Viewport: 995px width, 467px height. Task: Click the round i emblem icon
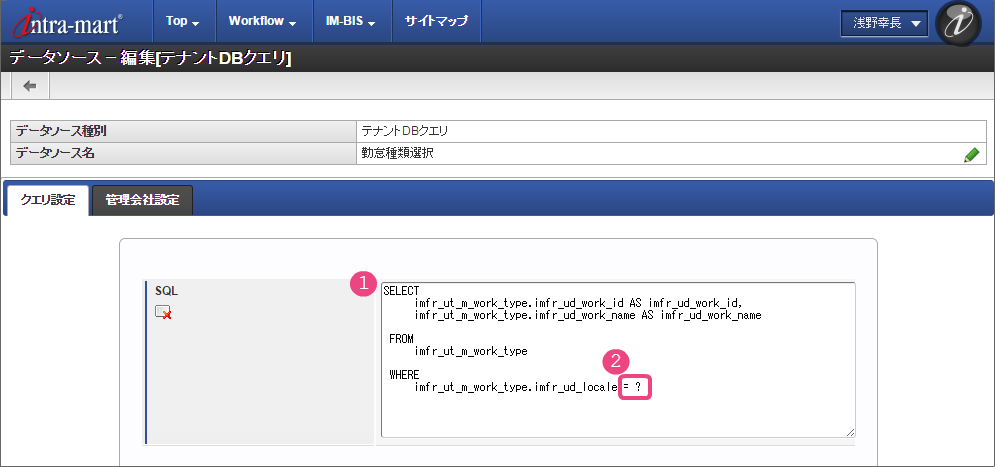pos(958,23)
